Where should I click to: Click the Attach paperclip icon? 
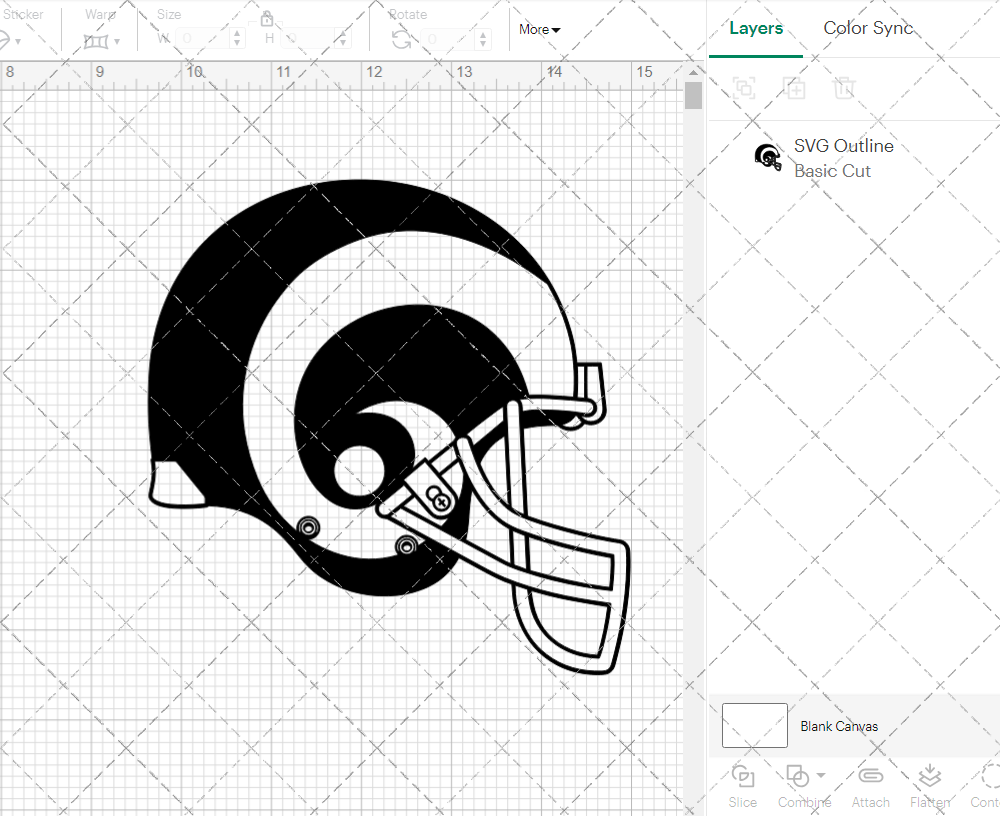tap(871, 776)
